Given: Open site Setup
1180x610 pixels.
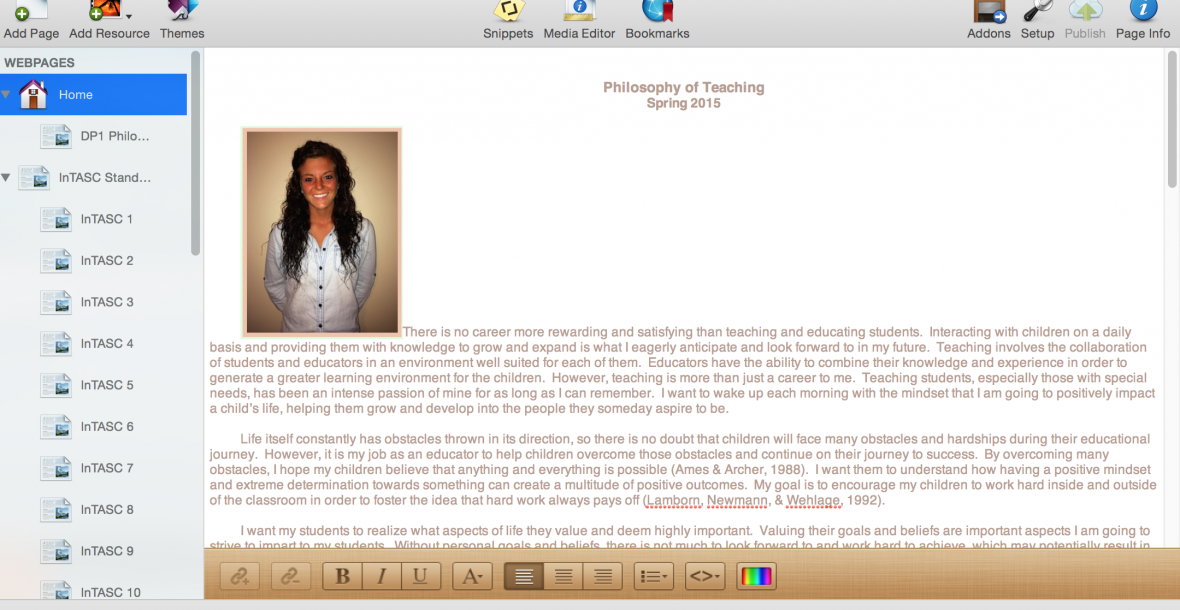Looking at the screenshot, I should [1037, 12].
